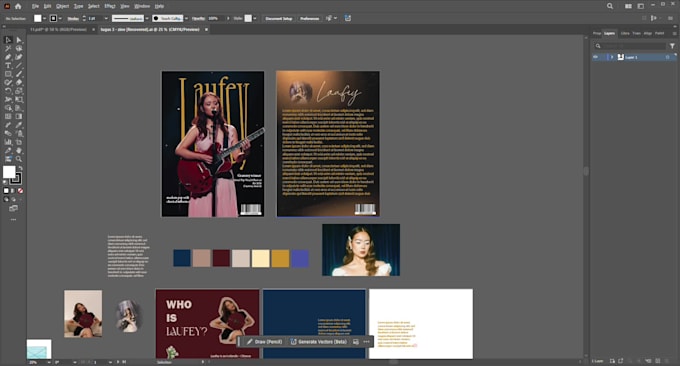The width and height of the screenshot is (680, 366).
Task: Open the Effect menu
Action: click(x=110, y=6)
